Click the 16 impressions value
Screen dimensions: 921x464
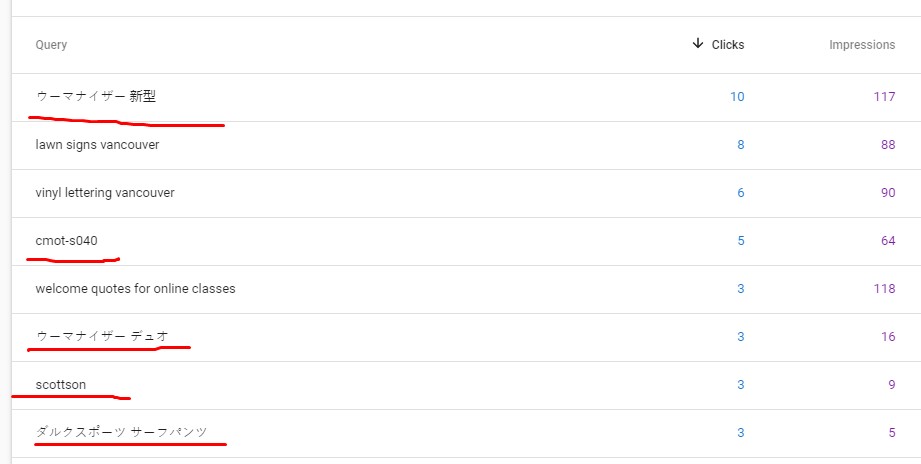(x=888, y=337)
